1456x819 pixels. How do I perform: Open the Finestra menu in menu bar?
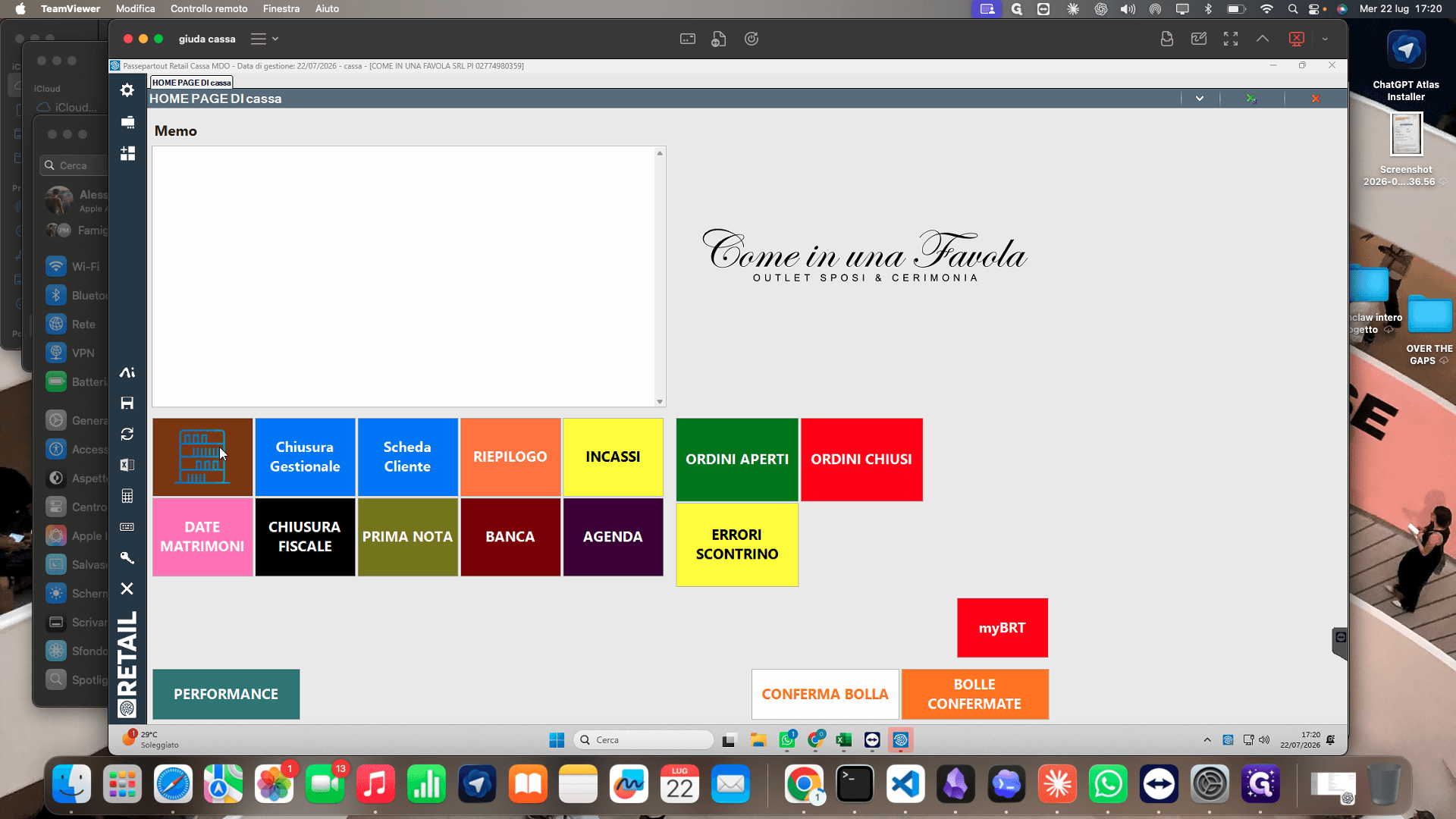point(281,8)
